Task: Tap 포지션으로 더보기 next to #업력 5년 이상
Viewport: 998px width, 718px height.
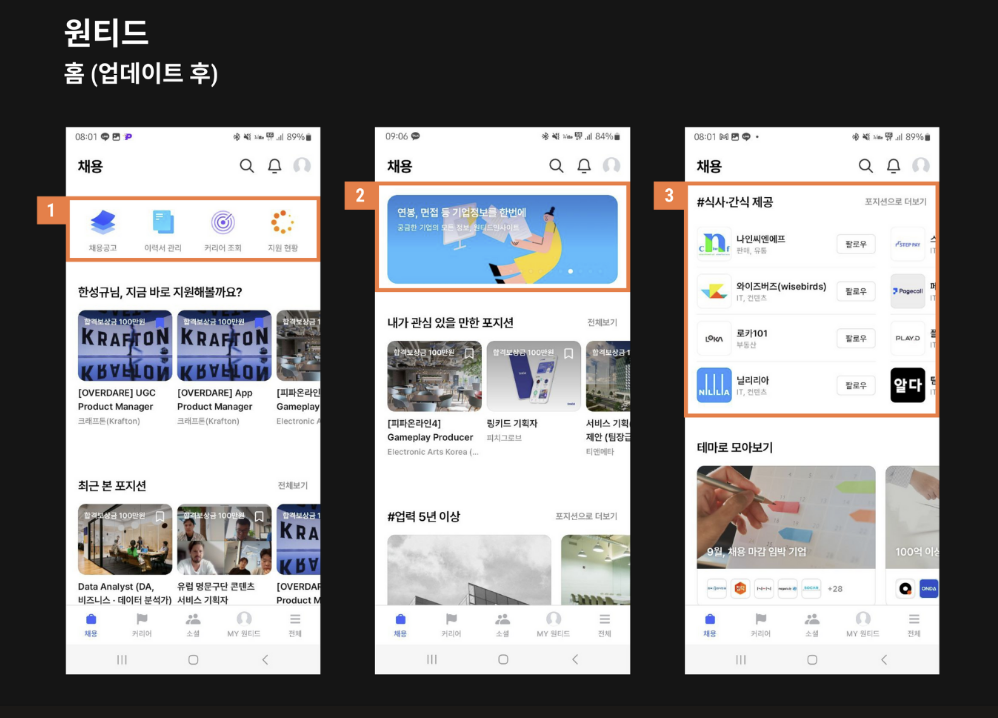Action: point(586,516)
